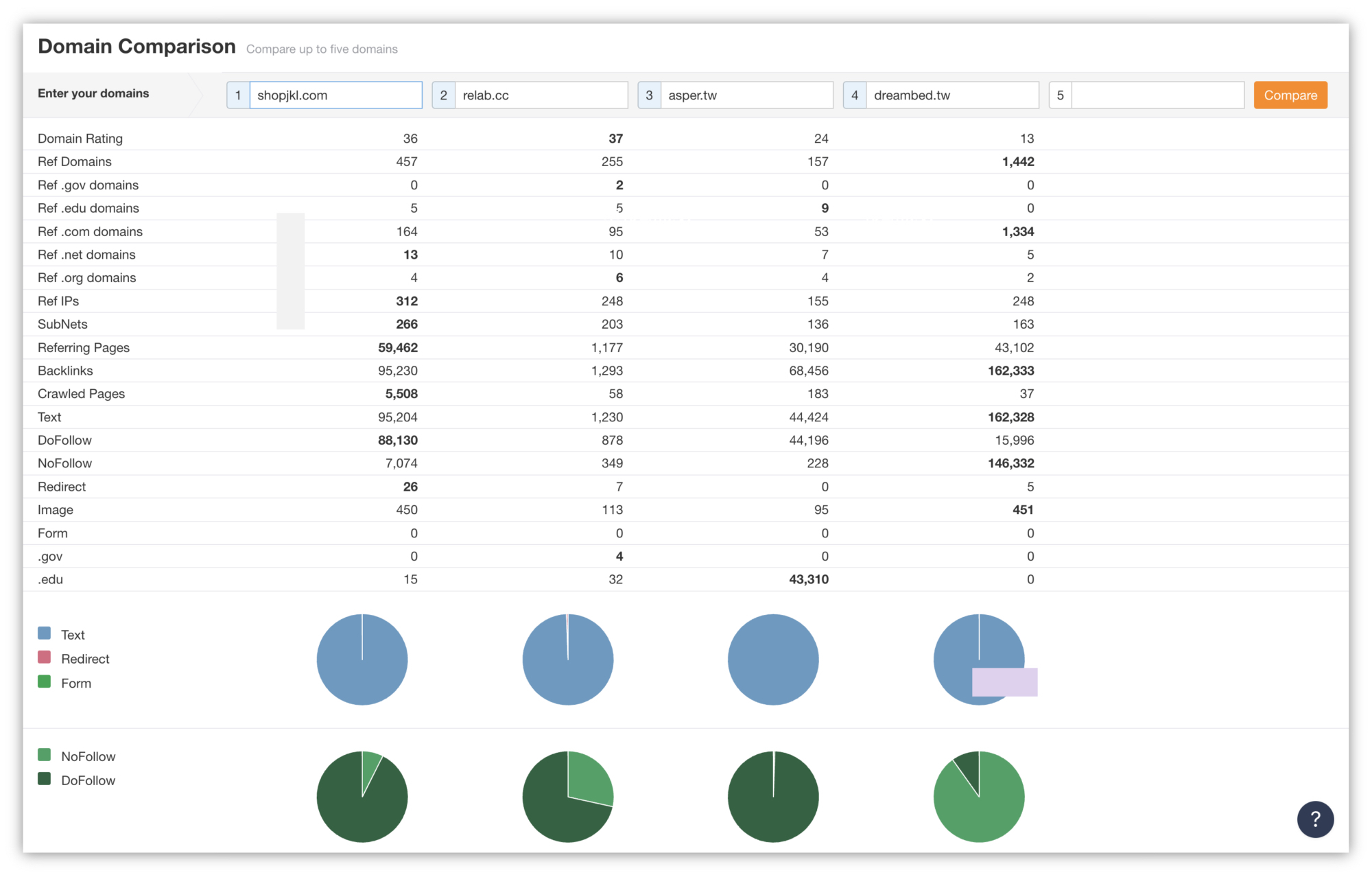
Task: Click the blue Text legend swatch
Action: tap(45, 633)
